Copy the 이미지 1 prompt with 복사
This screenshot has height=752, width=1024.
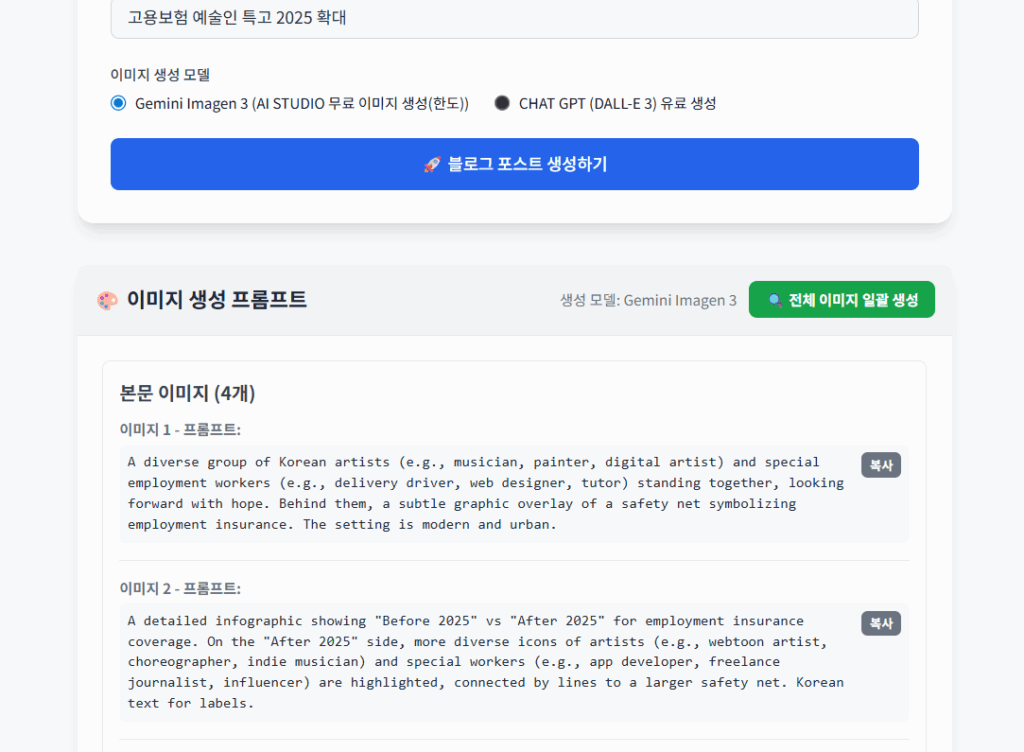click(x=880, y=465)
